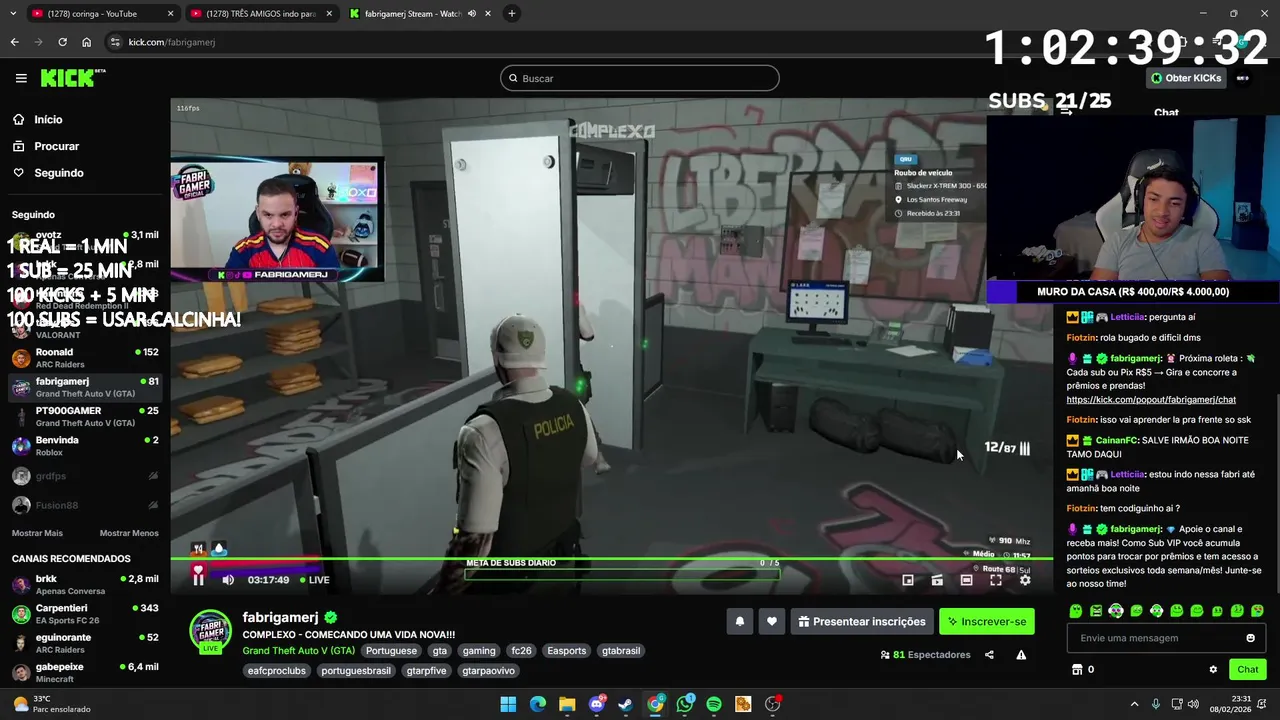Viewport: 1280px width, 720px height.
Task: Mute the stream volume speaker icon
Action: pos(228,580)
